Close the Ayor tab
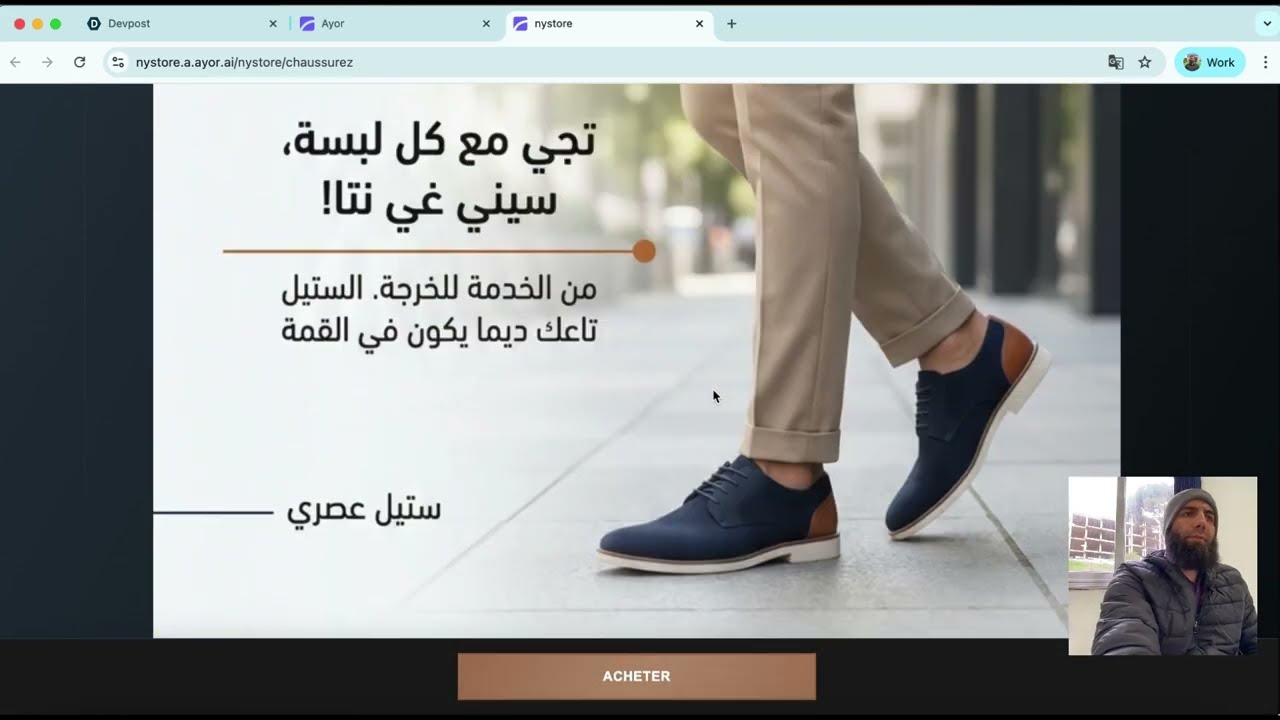This screenshot has width=1280, height=720. [x=486, y=23]
